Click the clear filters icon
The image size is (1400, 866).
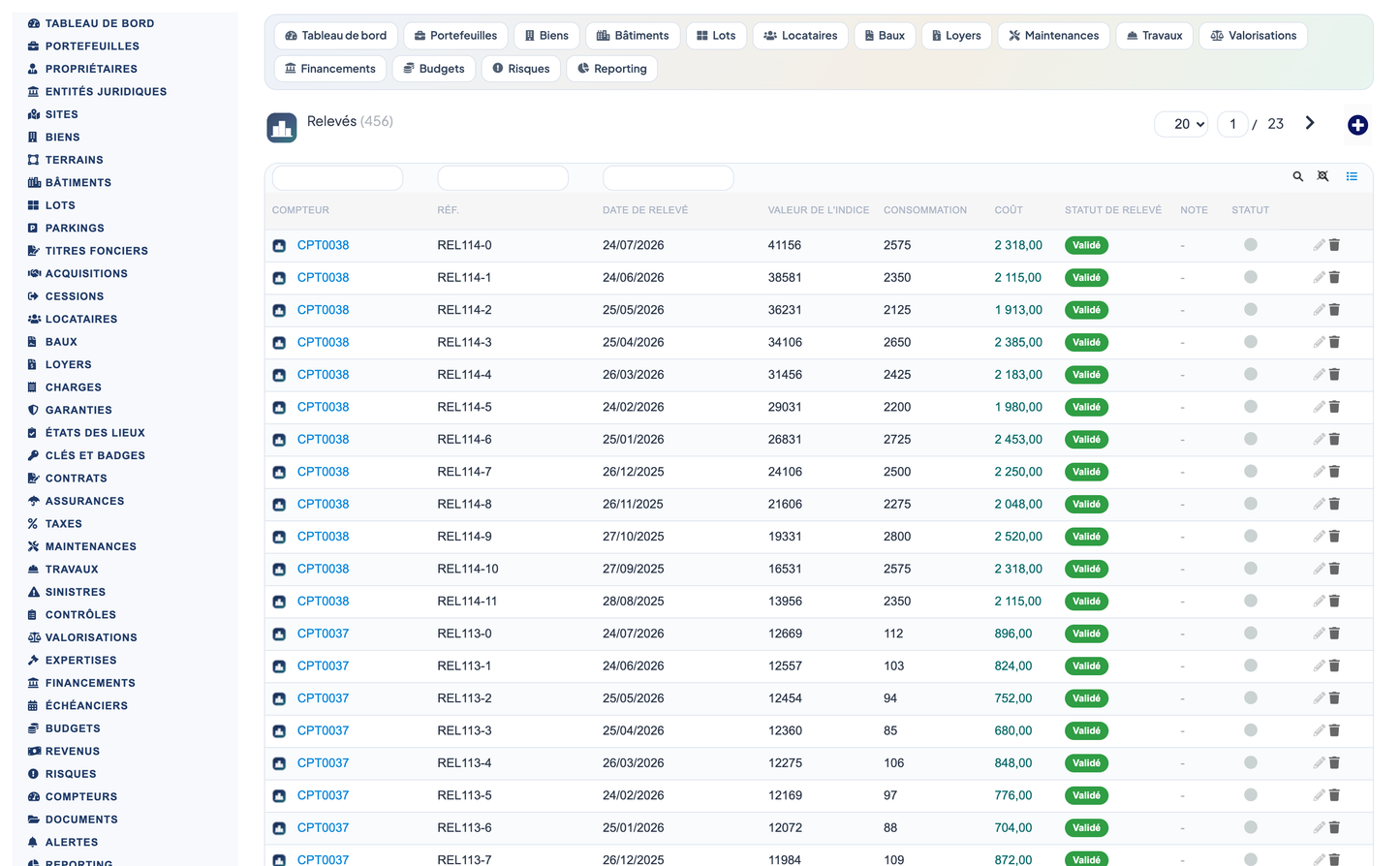pyautogui.click(x=1322, y=176)
